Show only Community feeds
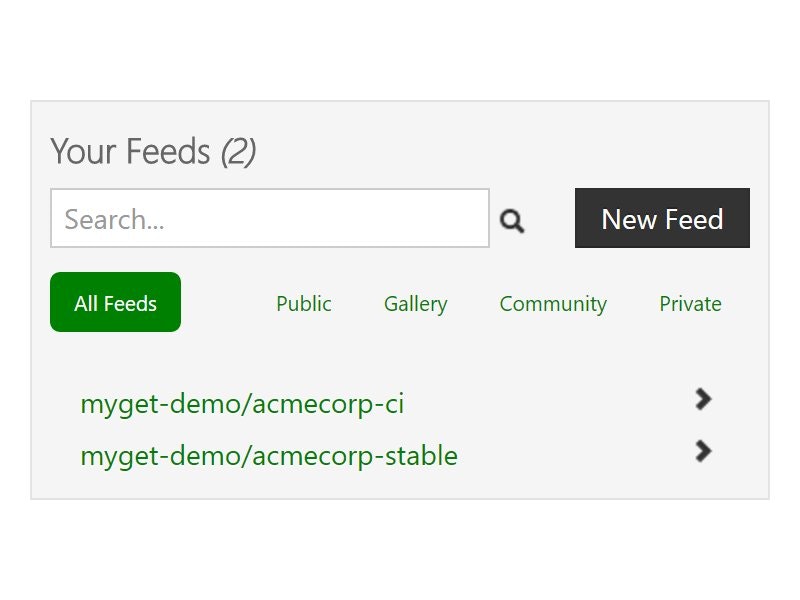The height and width of the screenshot is (600, 800). click(553, 303)
